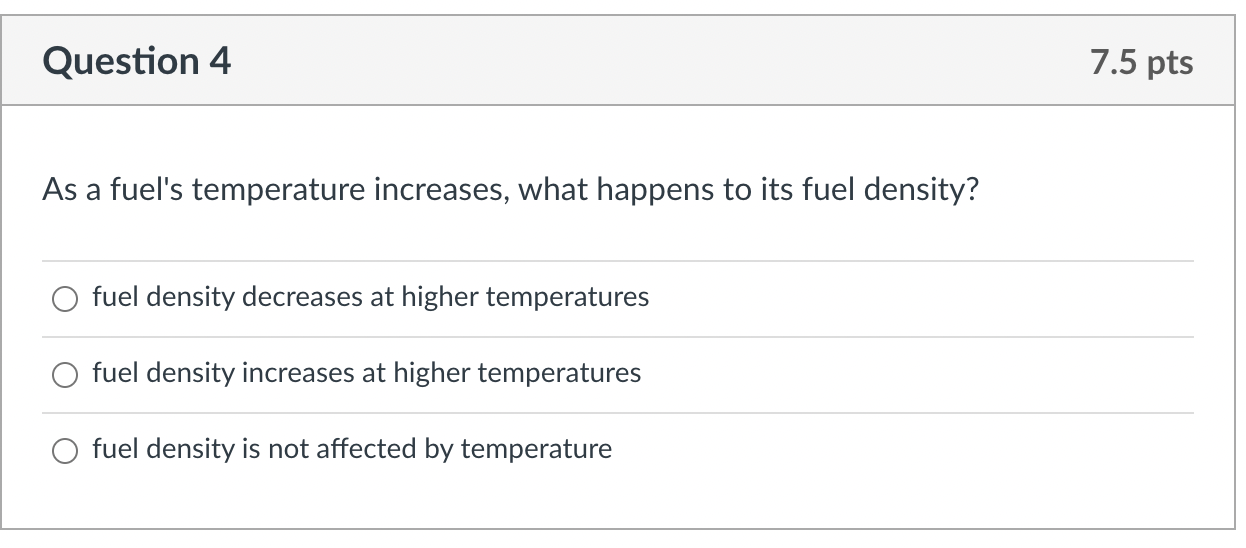Select the radio button for density decreases

[65, 298]
